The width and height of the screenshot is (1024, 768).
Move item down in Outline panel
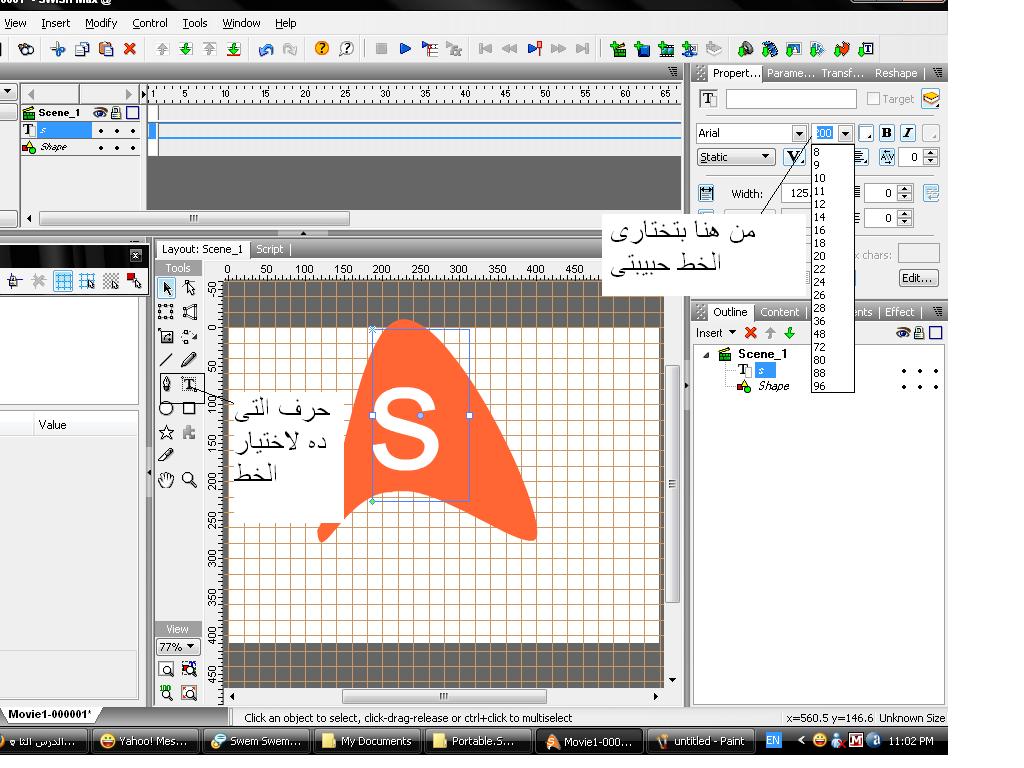coord(790,333)
